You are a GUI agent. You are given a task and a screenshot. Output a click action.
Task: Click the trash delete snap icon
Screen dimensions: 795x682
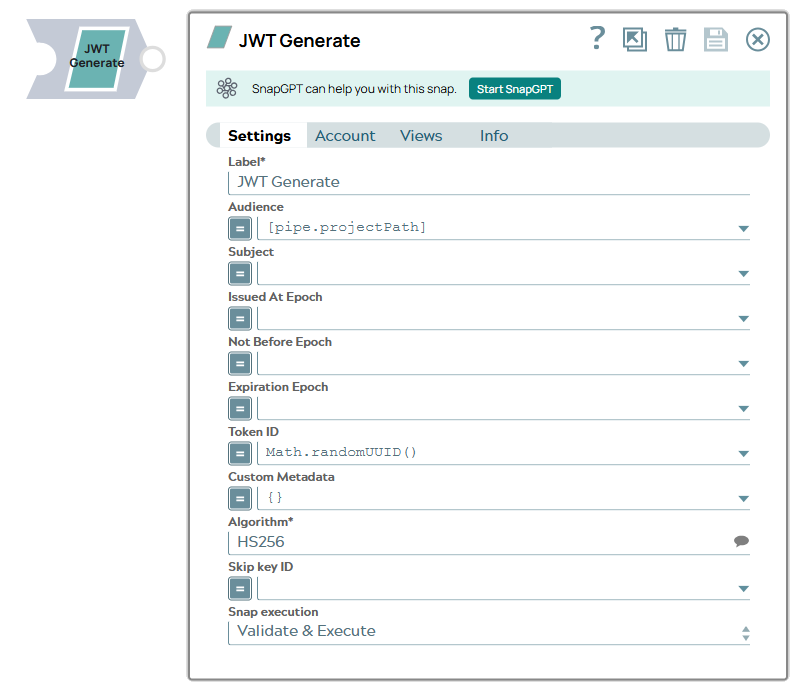click(676, 39)
